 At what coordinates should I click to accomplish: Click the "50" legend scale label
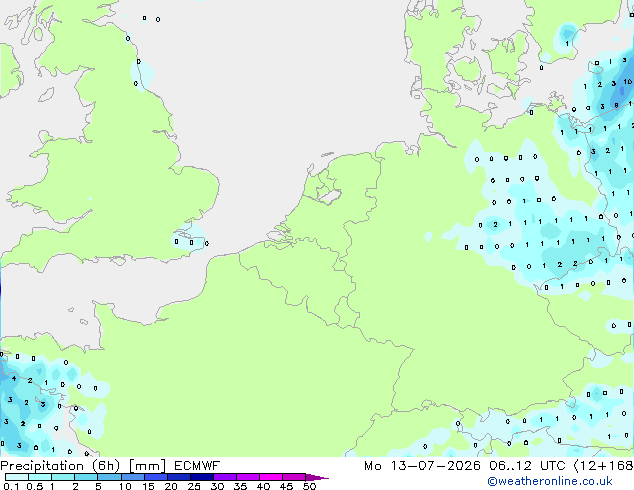point(309,486)
